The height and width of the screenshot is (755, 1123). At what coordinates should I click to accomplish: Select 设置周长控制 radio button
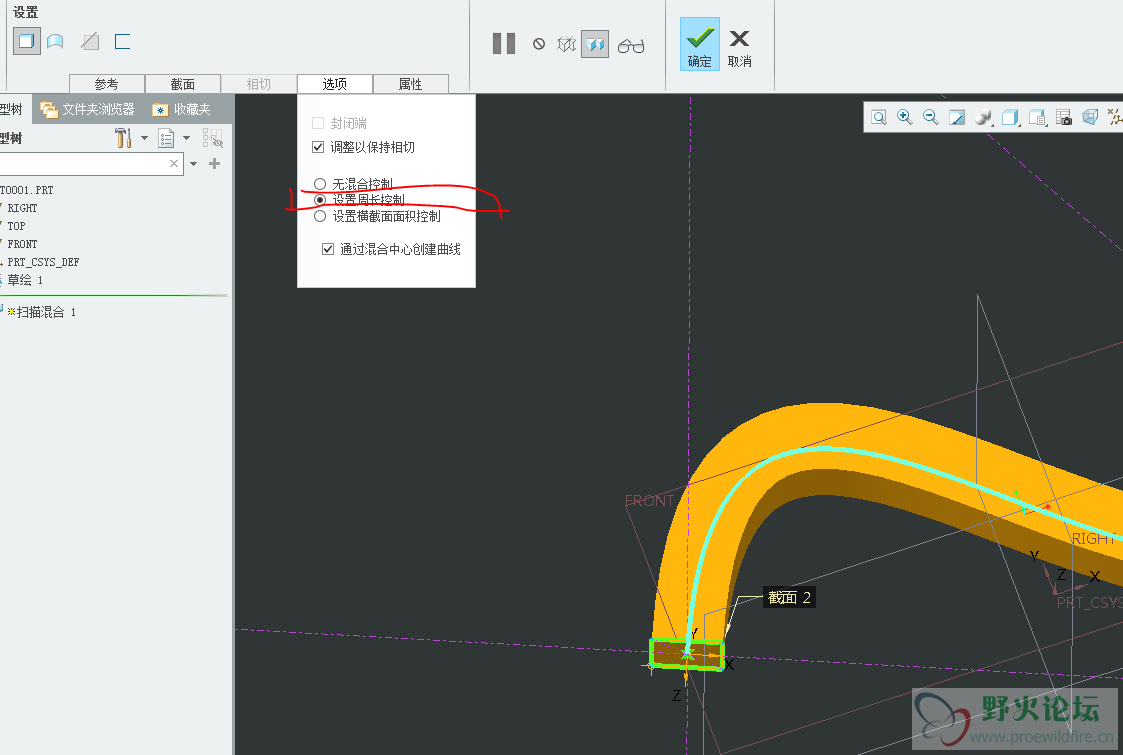point(320,200)
